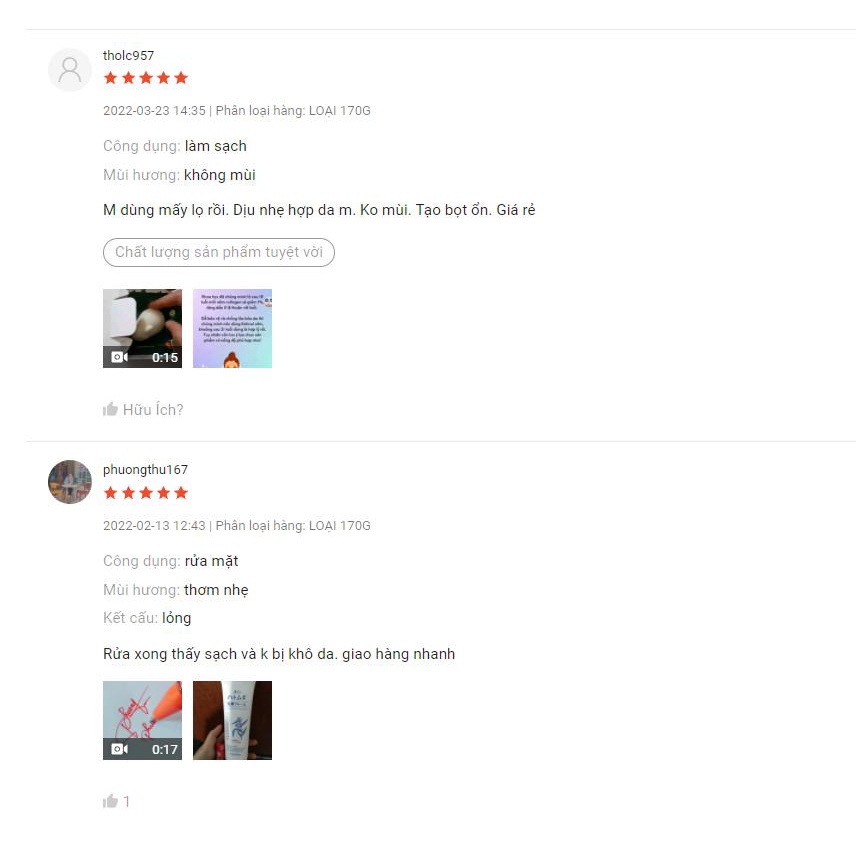Click review date 2022-03-23 14:35
Image resolution: width=856 pixels, height=856 pixels.
click(x=154, y=111)
